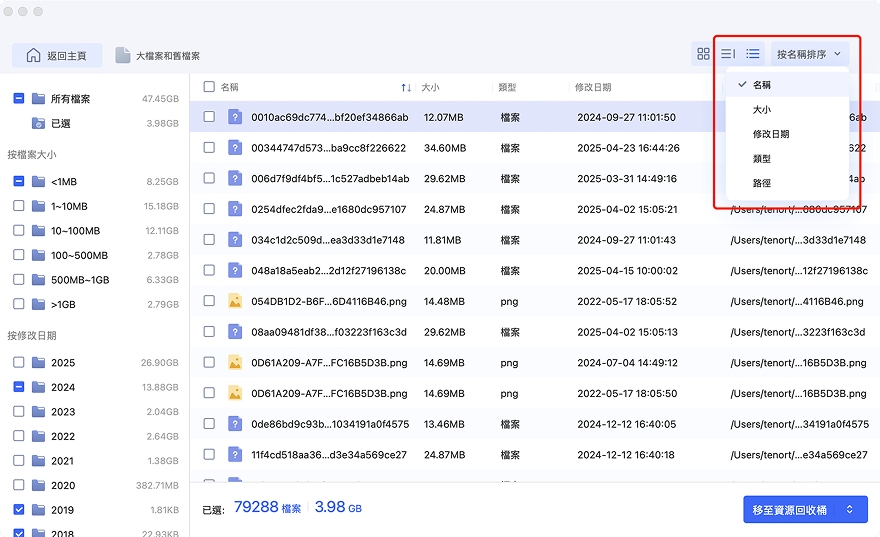Check the select-all checkbox beside 名稱 header

[209, 87]
